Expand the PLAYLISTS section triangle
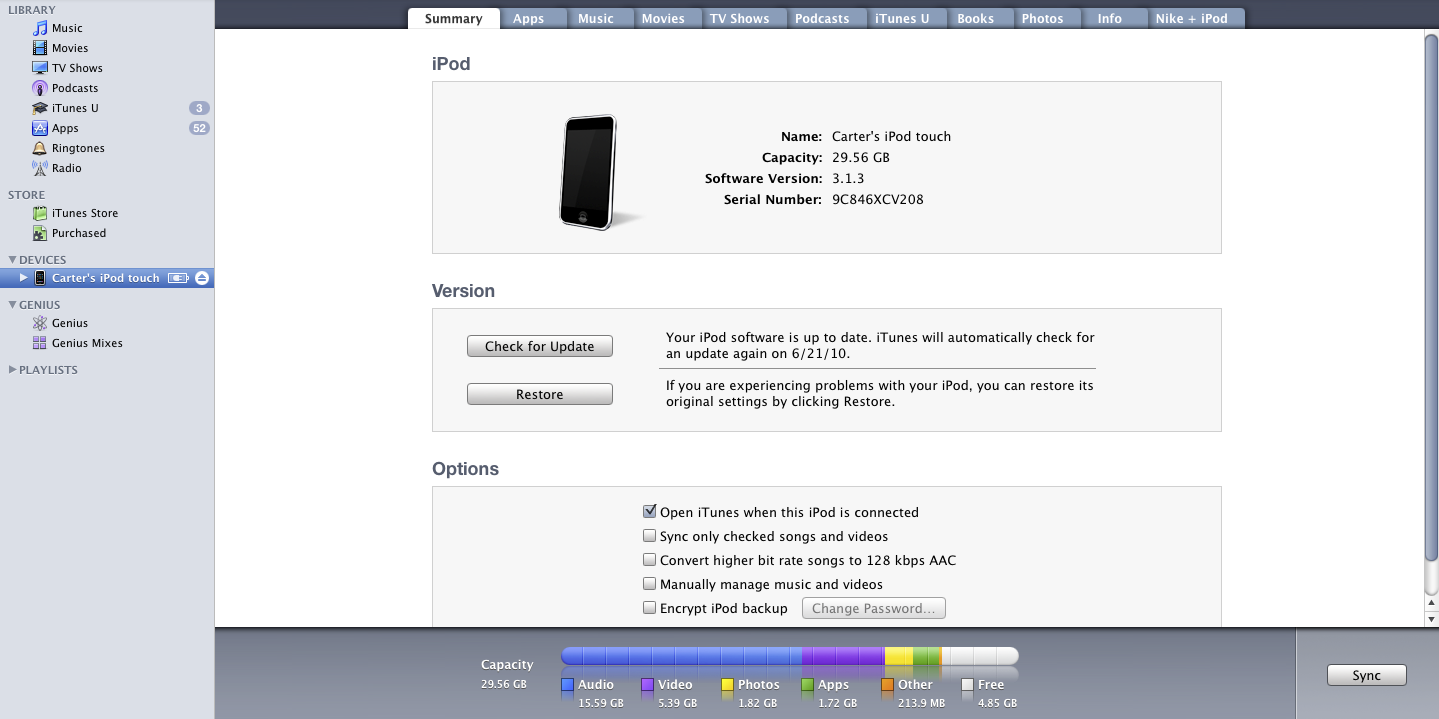This screenshot has width=1439, height=719. (x=13, y=369)
